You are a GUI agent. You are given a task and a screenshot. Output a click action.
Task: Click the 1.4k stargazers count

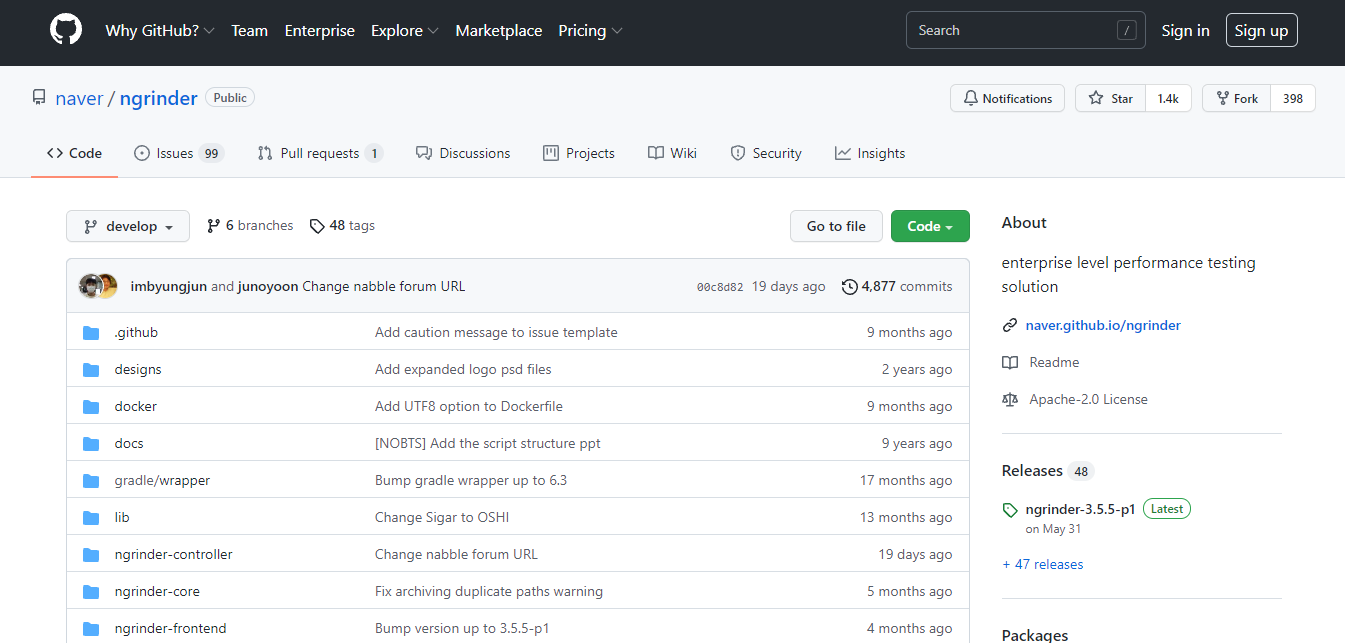1168,98
